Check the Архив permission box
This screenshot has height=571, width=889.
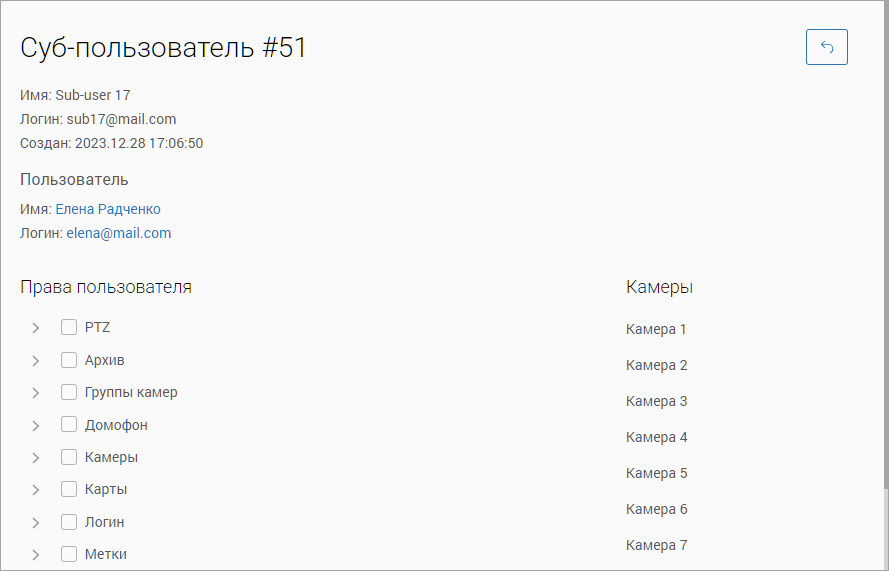point(69,360)
